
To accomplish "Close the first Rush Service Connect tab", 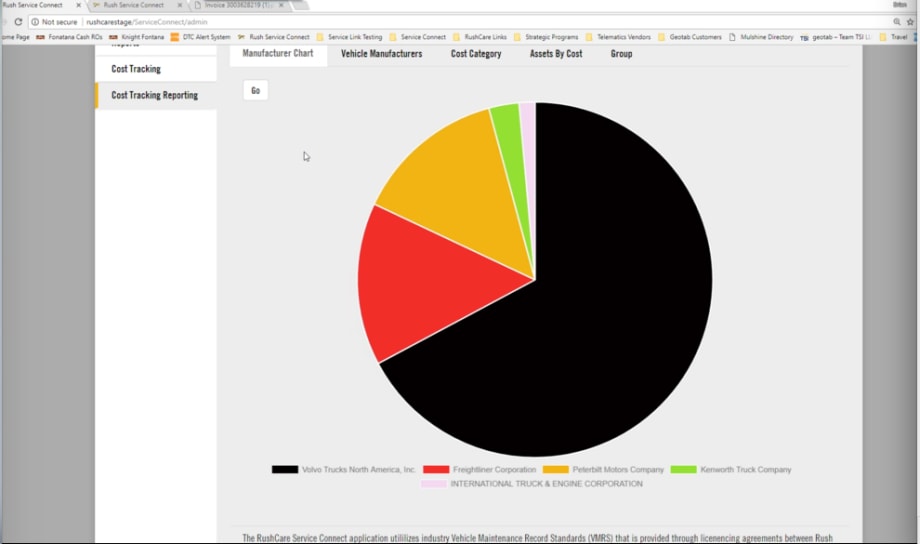I will [79, 5].
